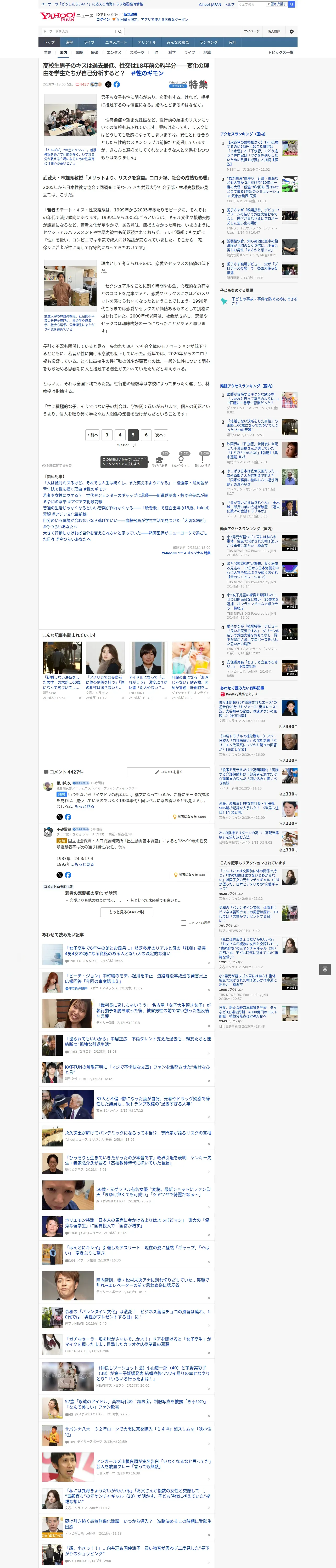Open 不破雷蔵 commenter avatar
The height and width of the screenshot is (1568, 336).
[x=48, y=832]
